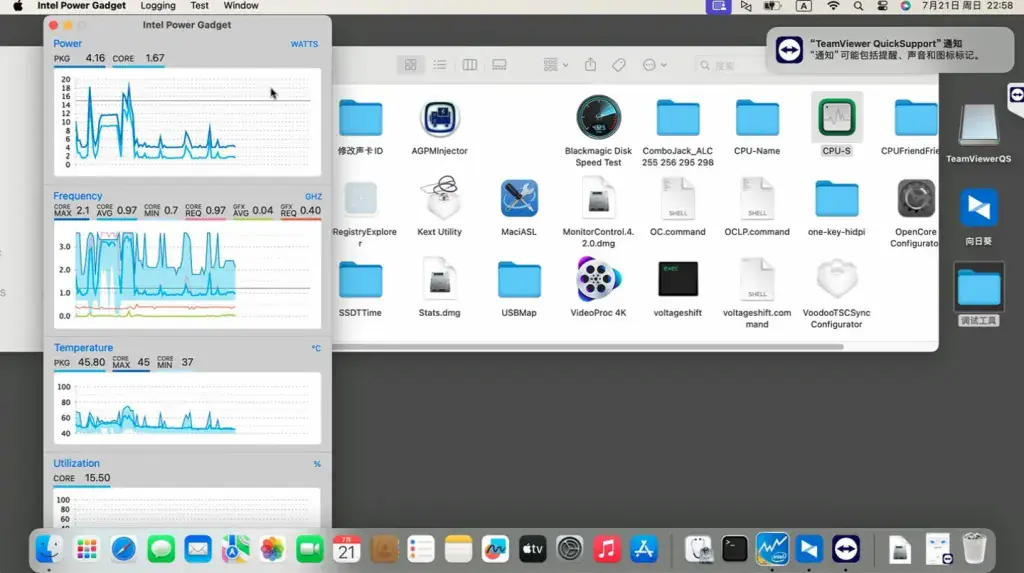Select the voltageshift executable

(678, 279)
